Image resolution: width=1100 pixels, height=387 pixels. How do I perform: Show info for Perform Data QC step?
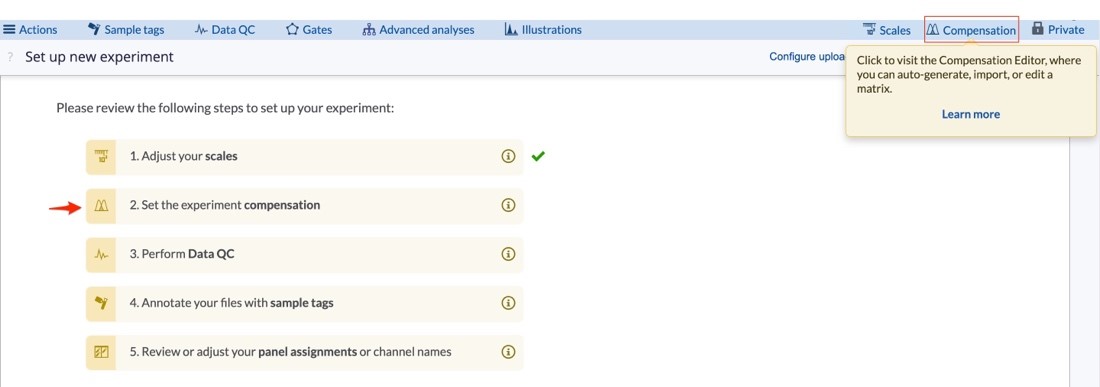point(509,254)
